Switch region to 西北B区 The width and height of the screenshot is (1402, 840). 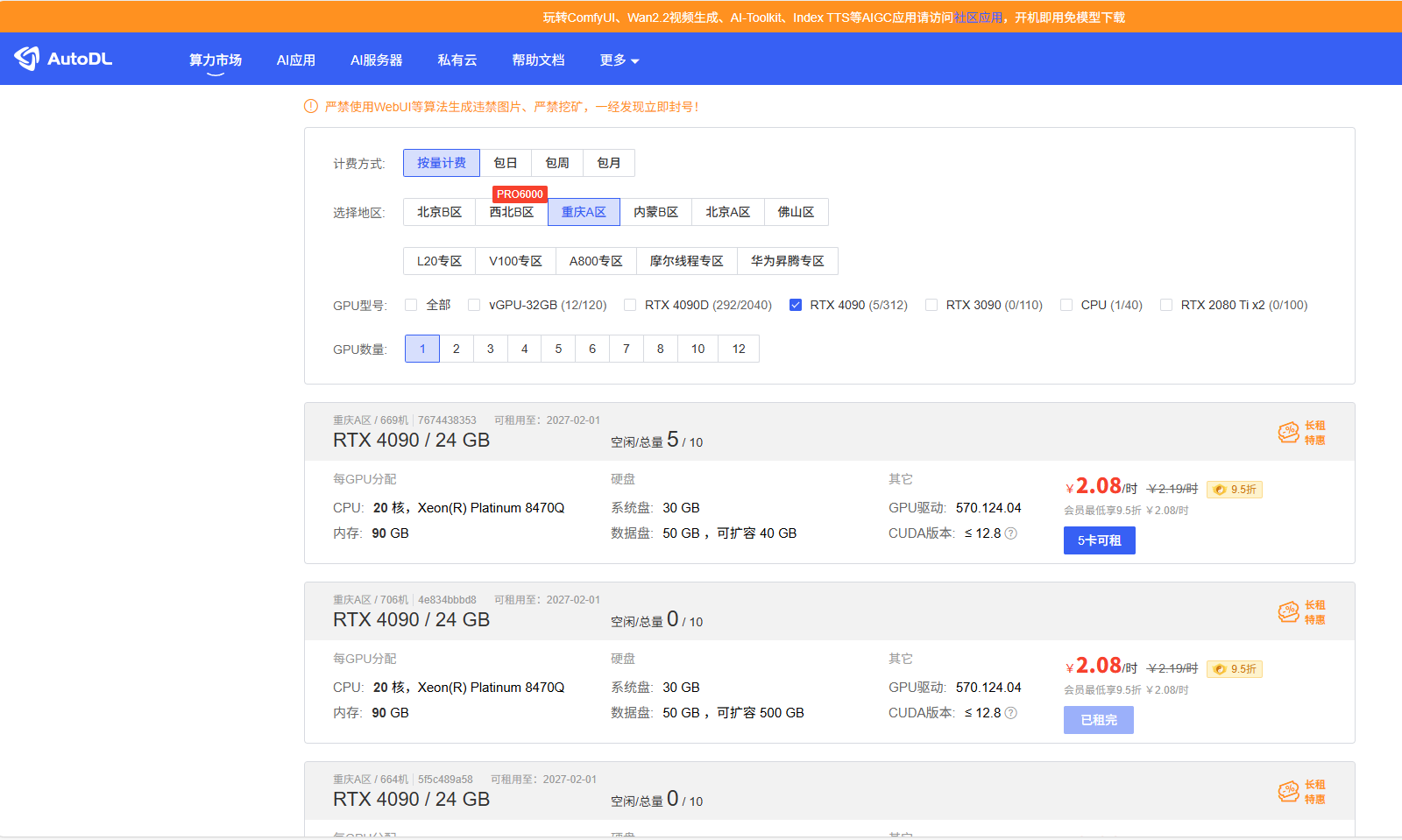[512, 212]
